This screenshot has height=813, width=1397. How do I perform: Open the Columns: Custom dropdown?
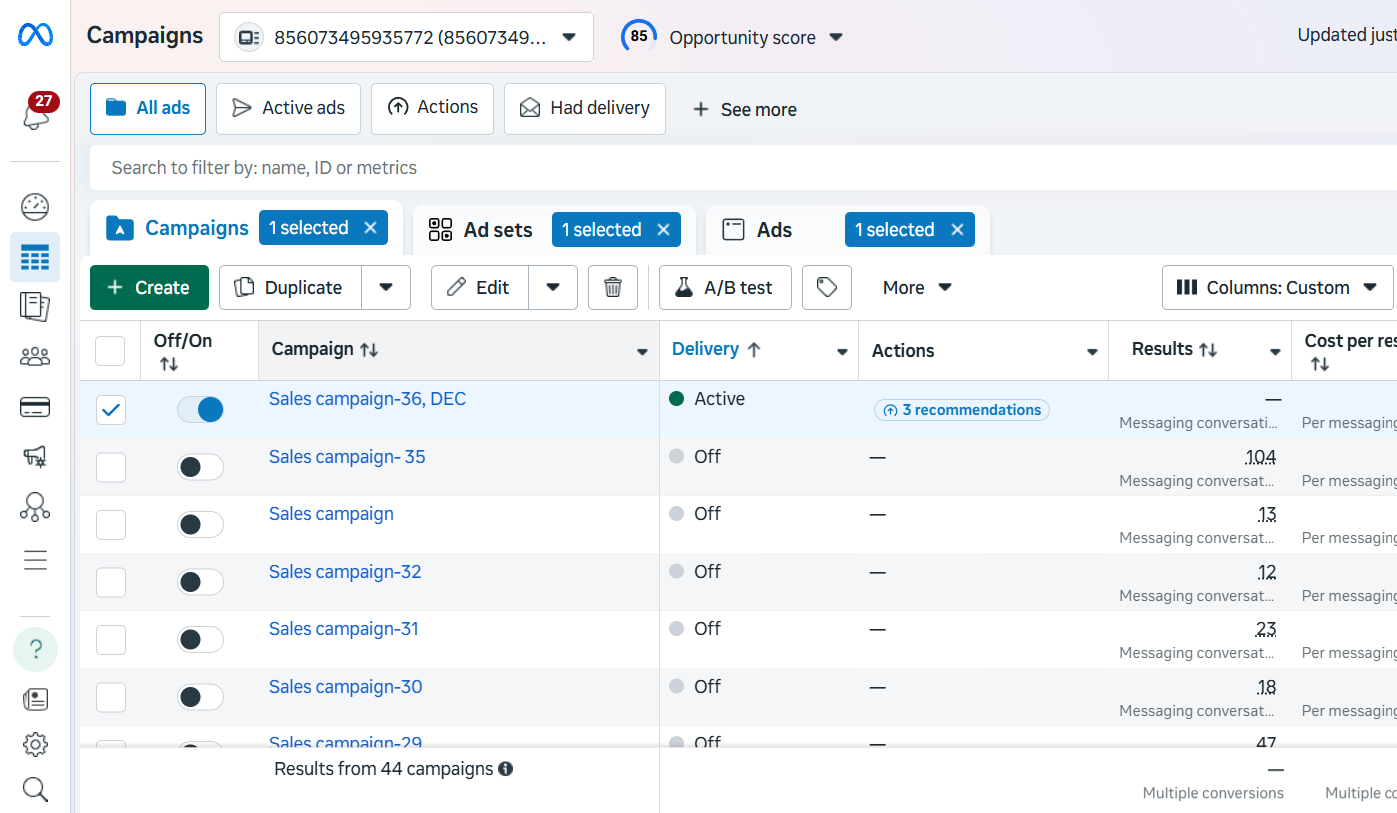[x=1277, y=287]
